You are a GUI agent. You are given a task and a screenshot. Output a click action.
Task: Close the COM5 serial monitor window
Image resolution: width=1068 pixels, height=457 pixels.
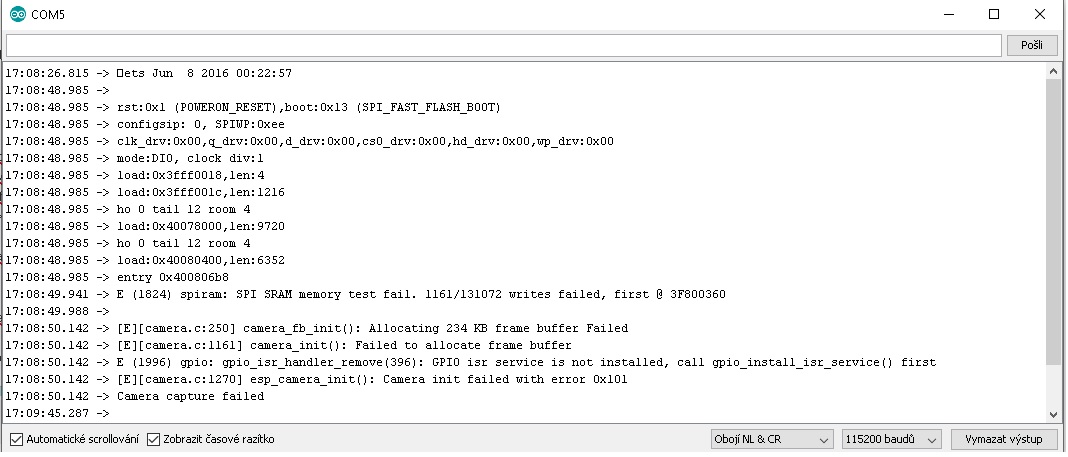pyautogui.click(x=1042, y=14)
